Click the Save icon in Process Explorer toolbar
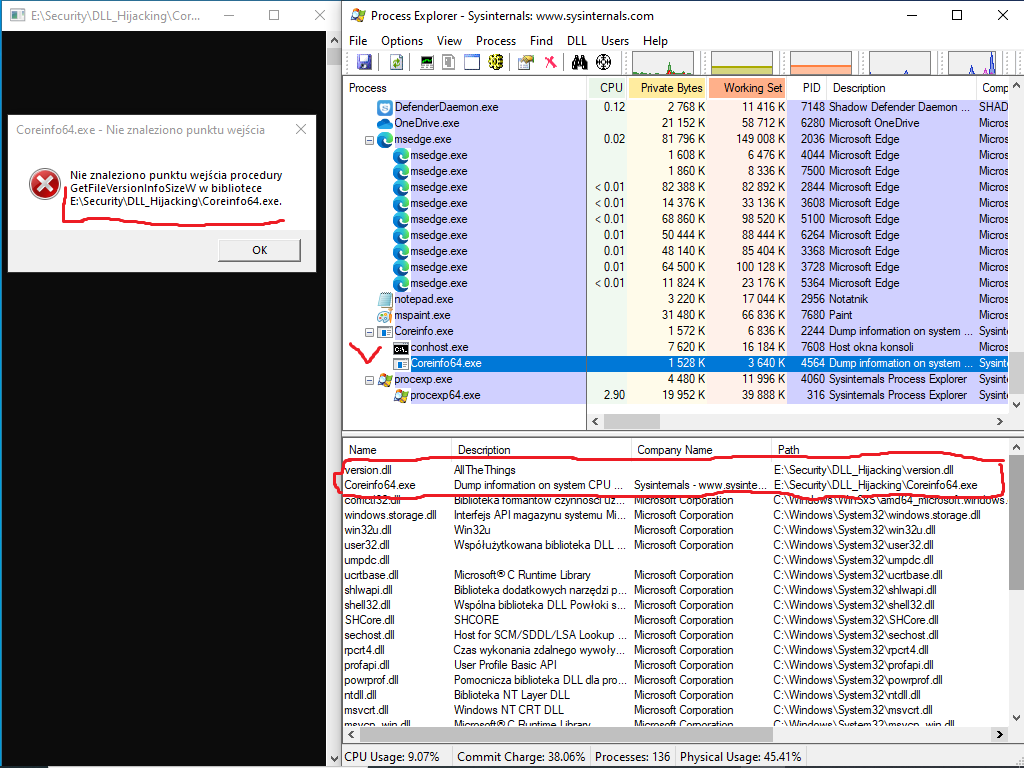This screenshot has height=768, width=1024. [364, 63]
